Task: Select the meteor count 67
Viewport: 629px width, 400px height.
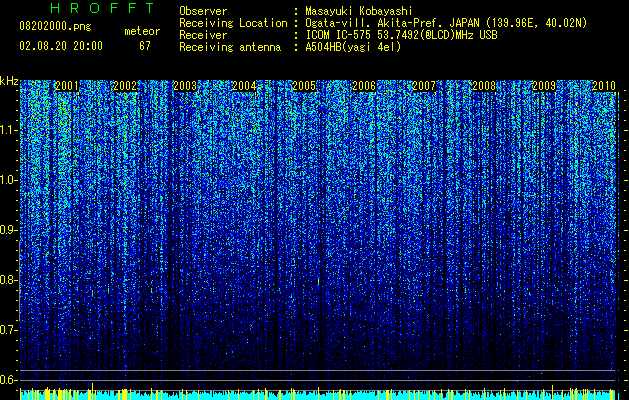Action: pyautogui.click(x=145, y=46)
